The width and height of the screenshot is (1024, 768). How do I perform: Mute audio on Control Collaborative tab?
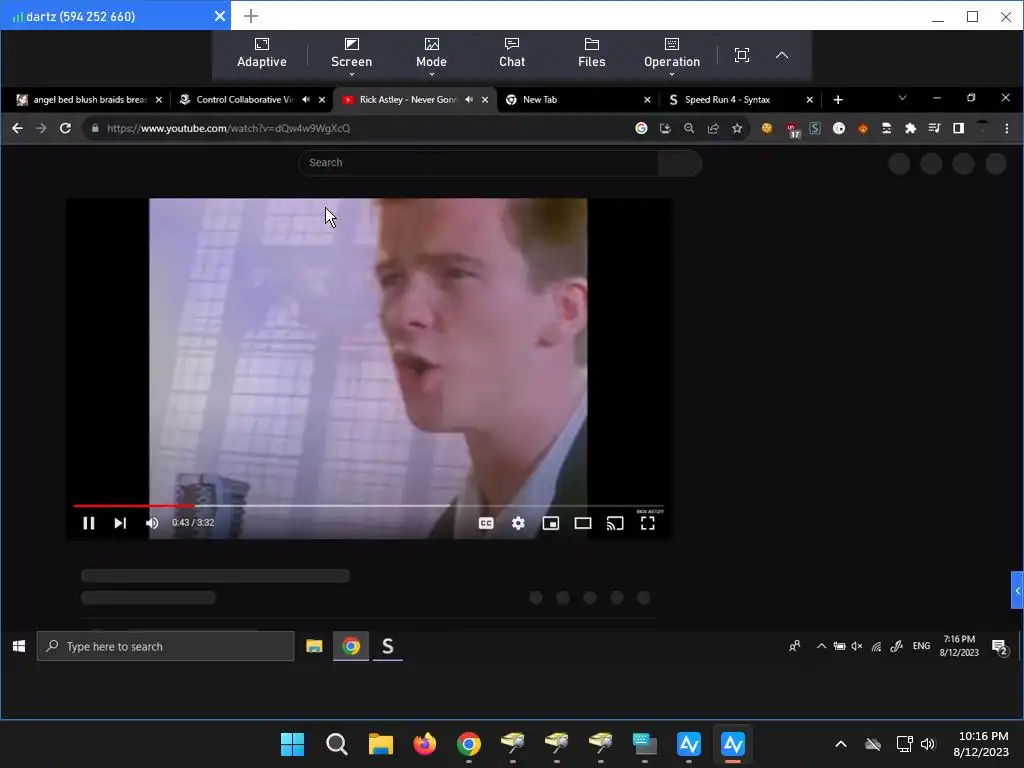pos(306,99)
